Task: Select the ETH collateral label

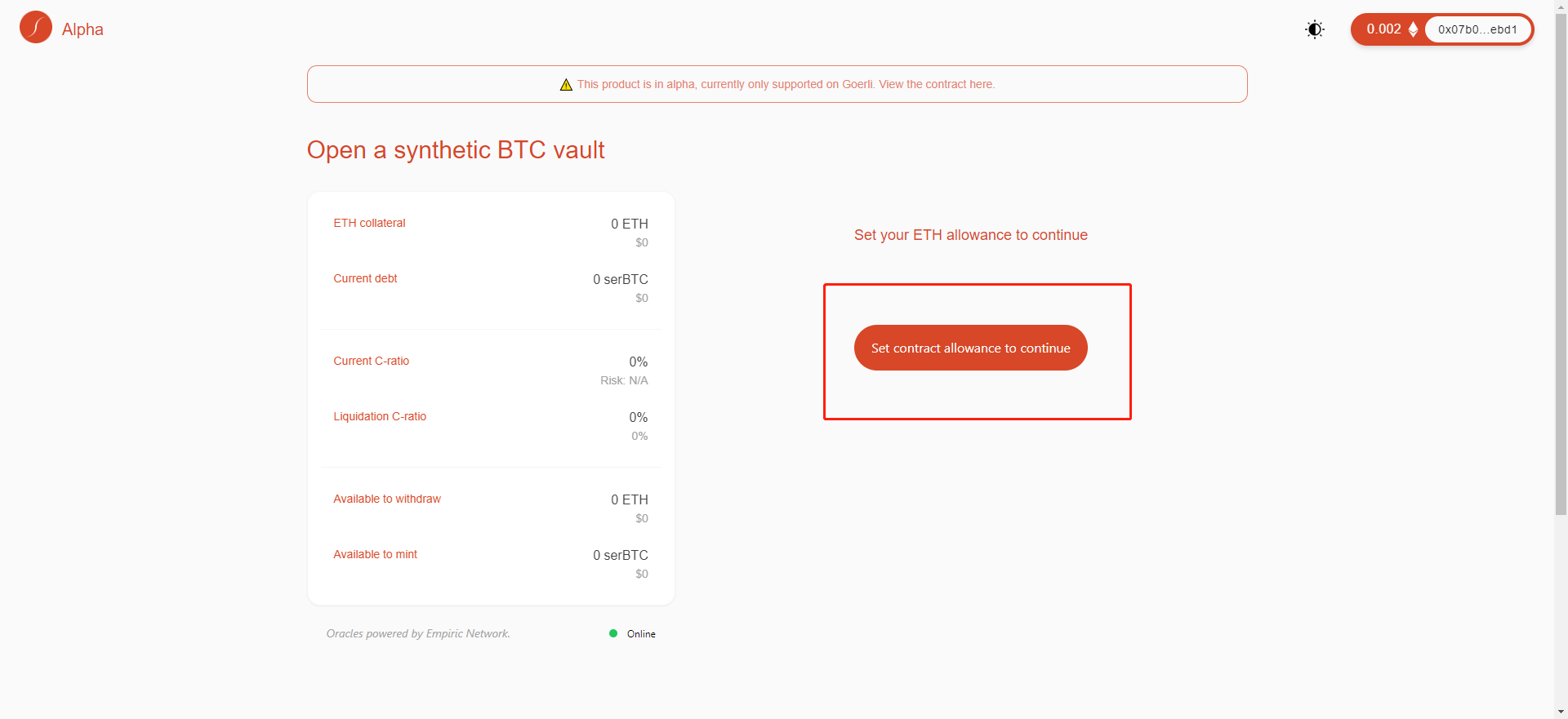Action: (x=369, y=223)
